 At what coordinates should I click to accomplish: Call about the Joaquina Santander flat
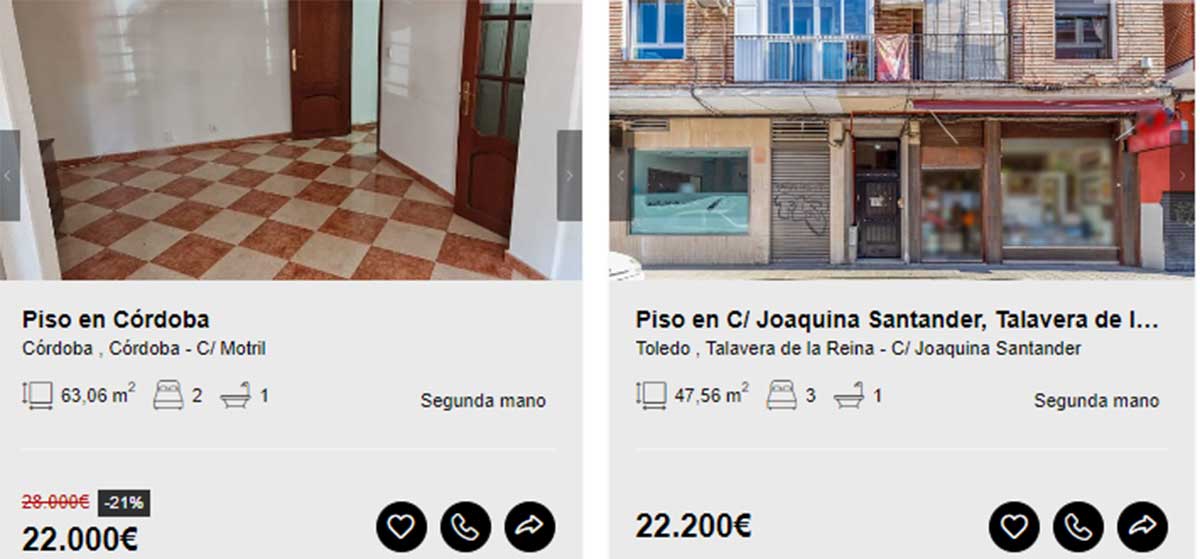point(1079,526)
